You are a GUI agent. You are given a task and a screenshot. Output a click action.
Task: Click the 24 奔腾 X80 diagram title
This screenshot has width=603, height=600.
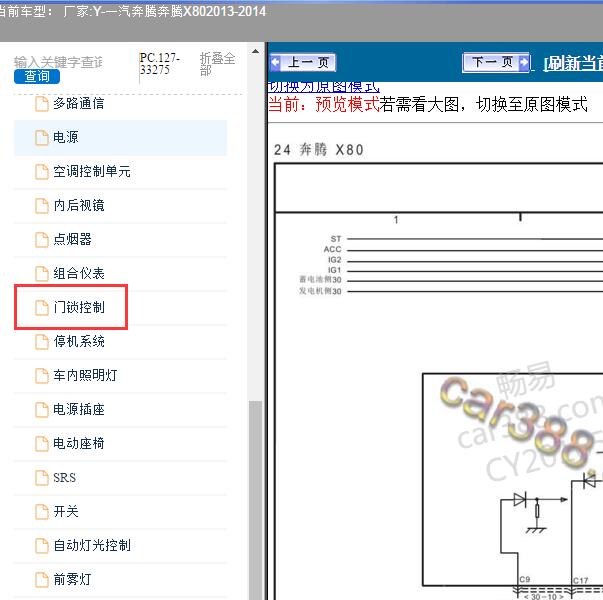(x=318, y=150)
